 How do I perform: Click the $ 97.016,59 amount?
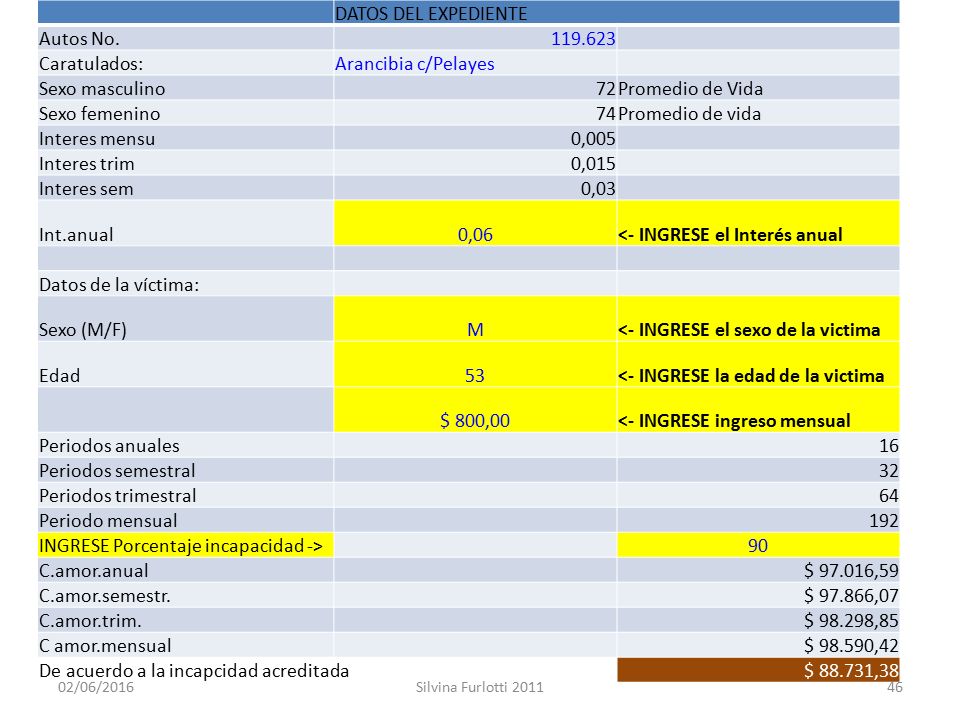coord(851,571)
